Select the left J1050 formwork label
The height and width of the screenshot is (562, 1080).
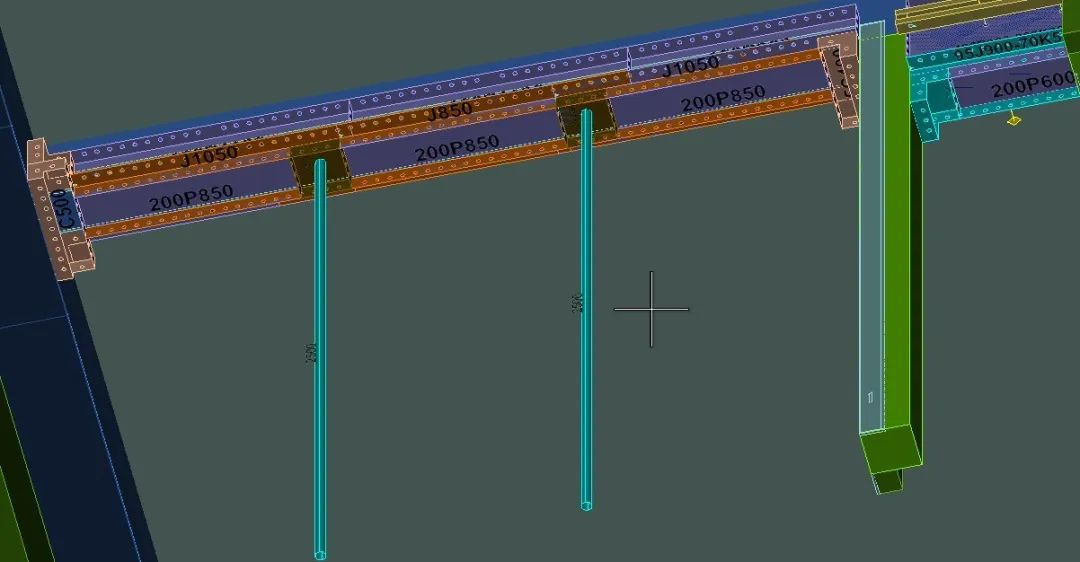click(209, 155)
